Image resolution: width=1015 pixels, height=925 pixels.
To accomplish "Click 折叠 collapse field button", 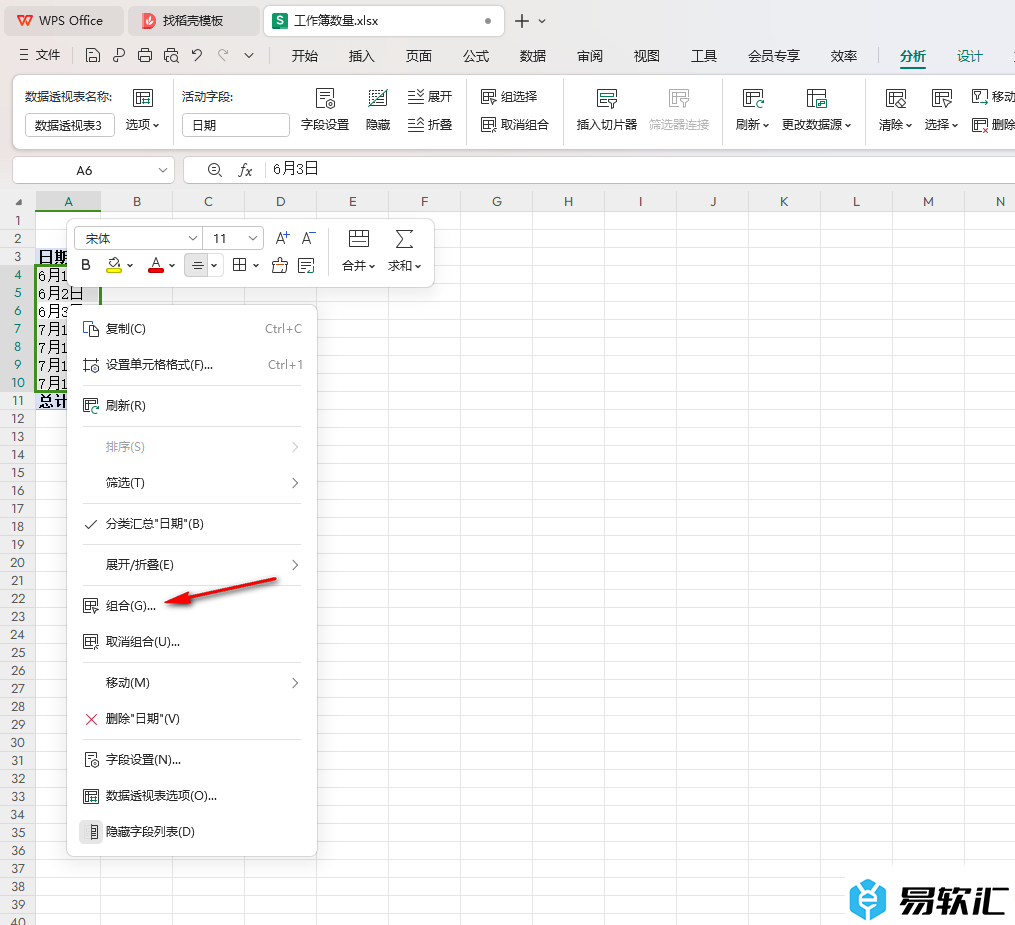I will pos(430,124).
